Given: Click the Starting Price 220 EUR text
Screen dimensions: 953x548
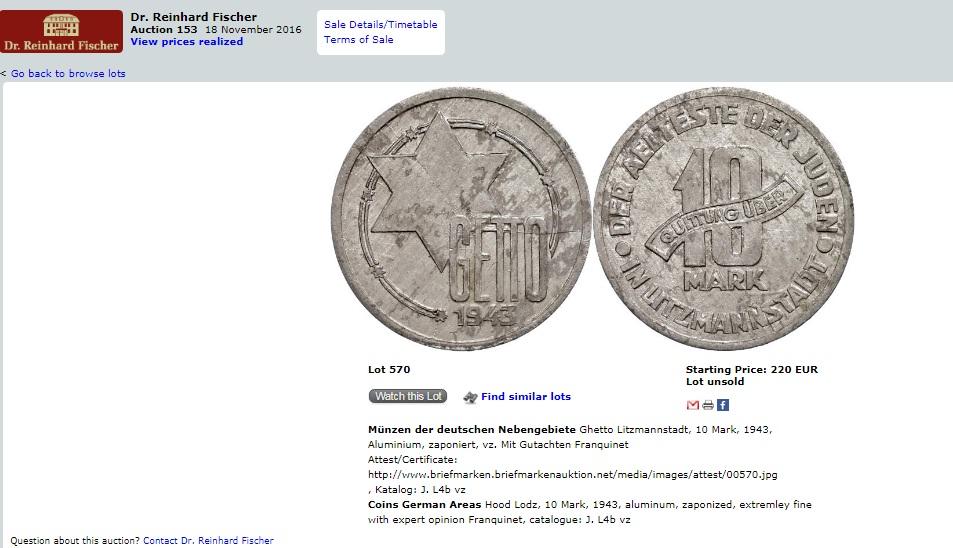Looking at the screenshot, I should click(x=752, y=369).
